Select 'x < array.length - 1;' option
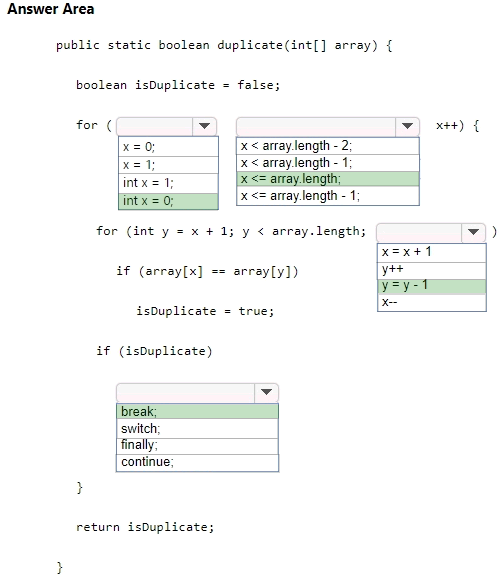 coord(328,163)
